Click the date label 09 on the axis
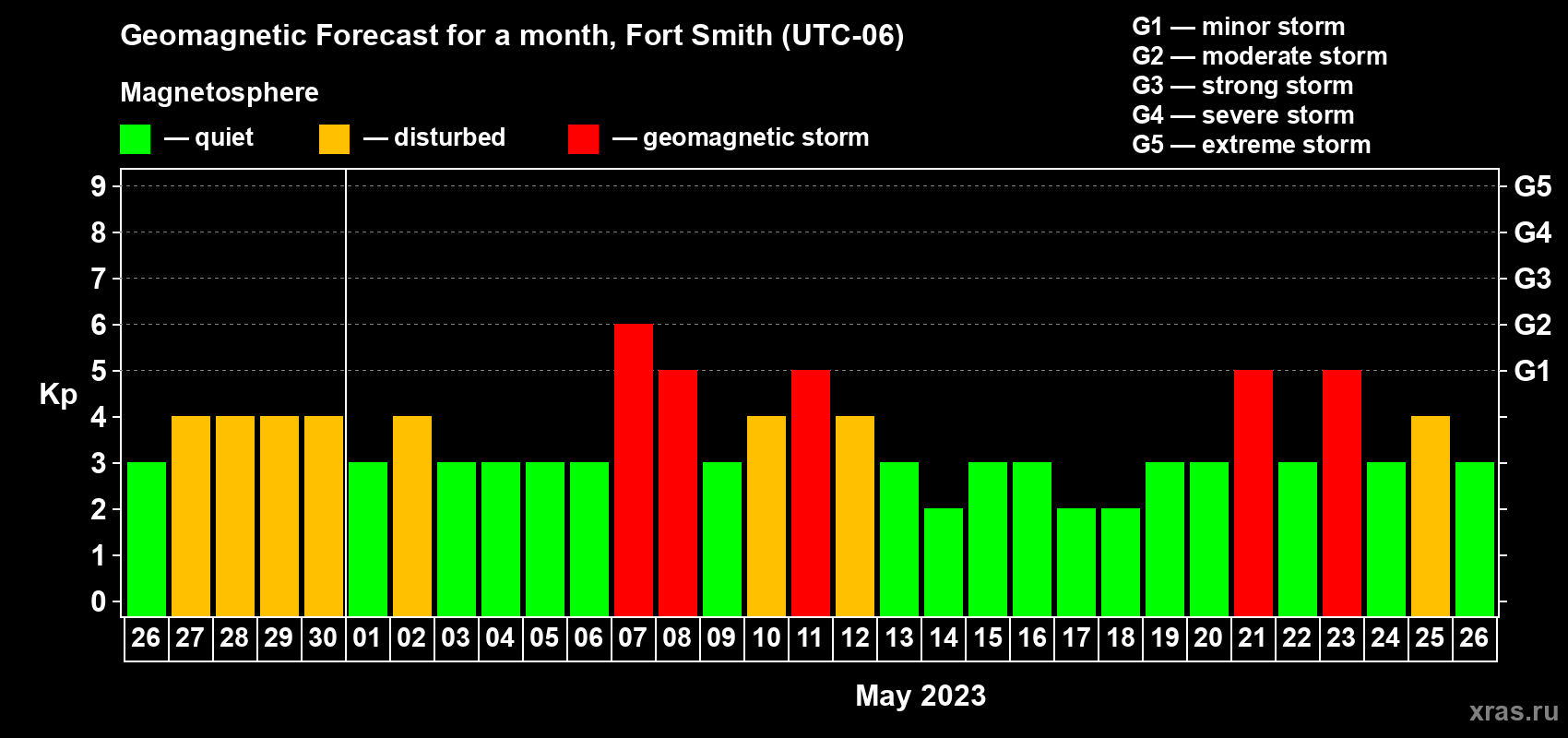Screen dimensions: 1568x738 [721, 638]
